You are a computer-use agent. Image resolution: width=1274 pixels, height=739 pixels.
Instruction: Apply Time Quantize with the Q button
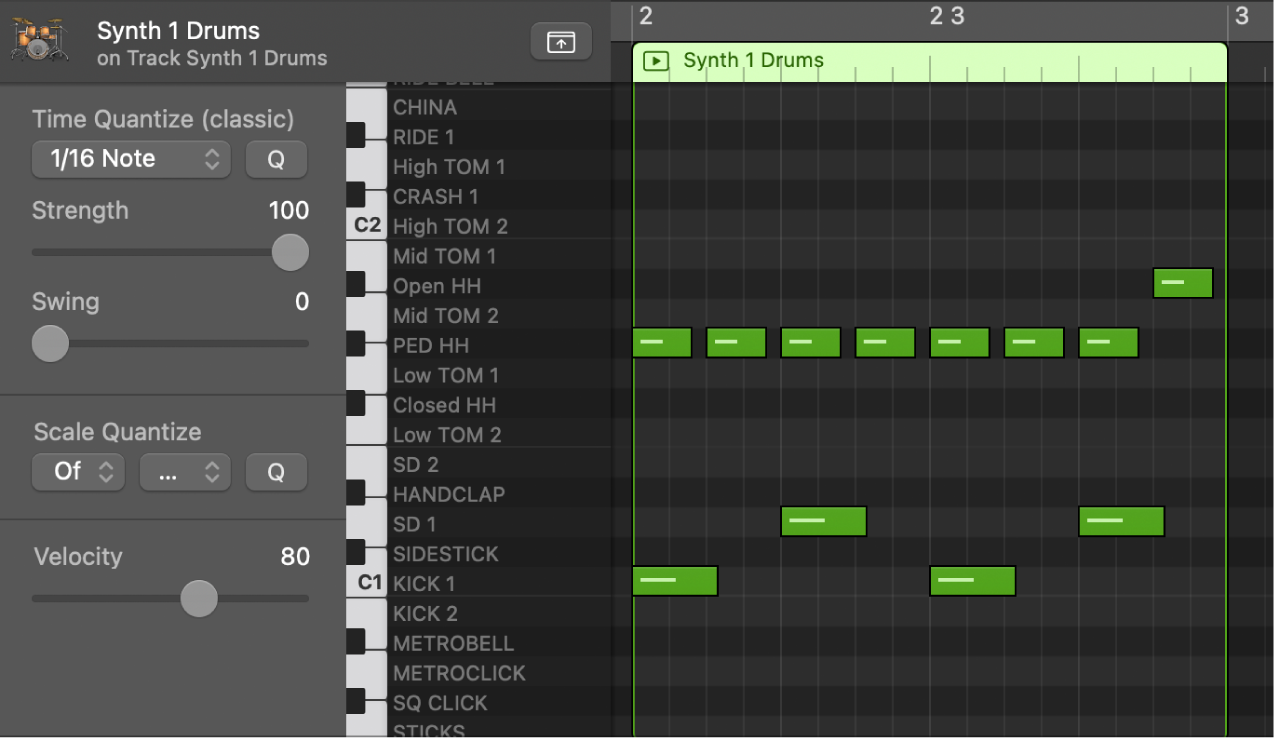click(276, 158)
